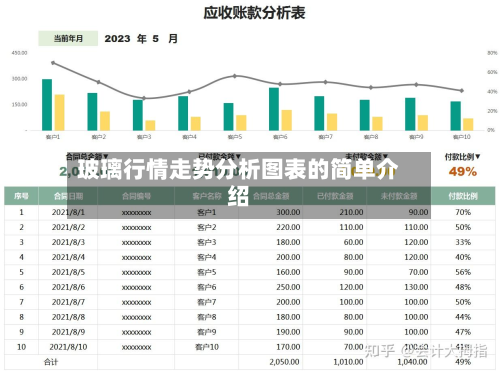
Task: Click the 应收账款分析表 title
Action: [x=254, y=13]
